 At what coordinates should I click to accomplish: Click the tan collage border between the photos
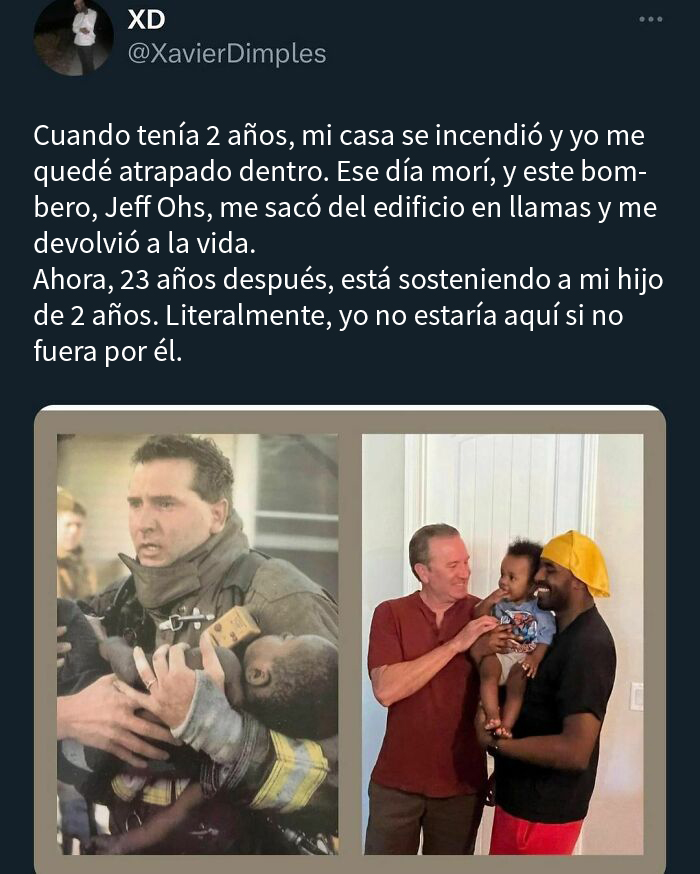click(x=350, y=644)
